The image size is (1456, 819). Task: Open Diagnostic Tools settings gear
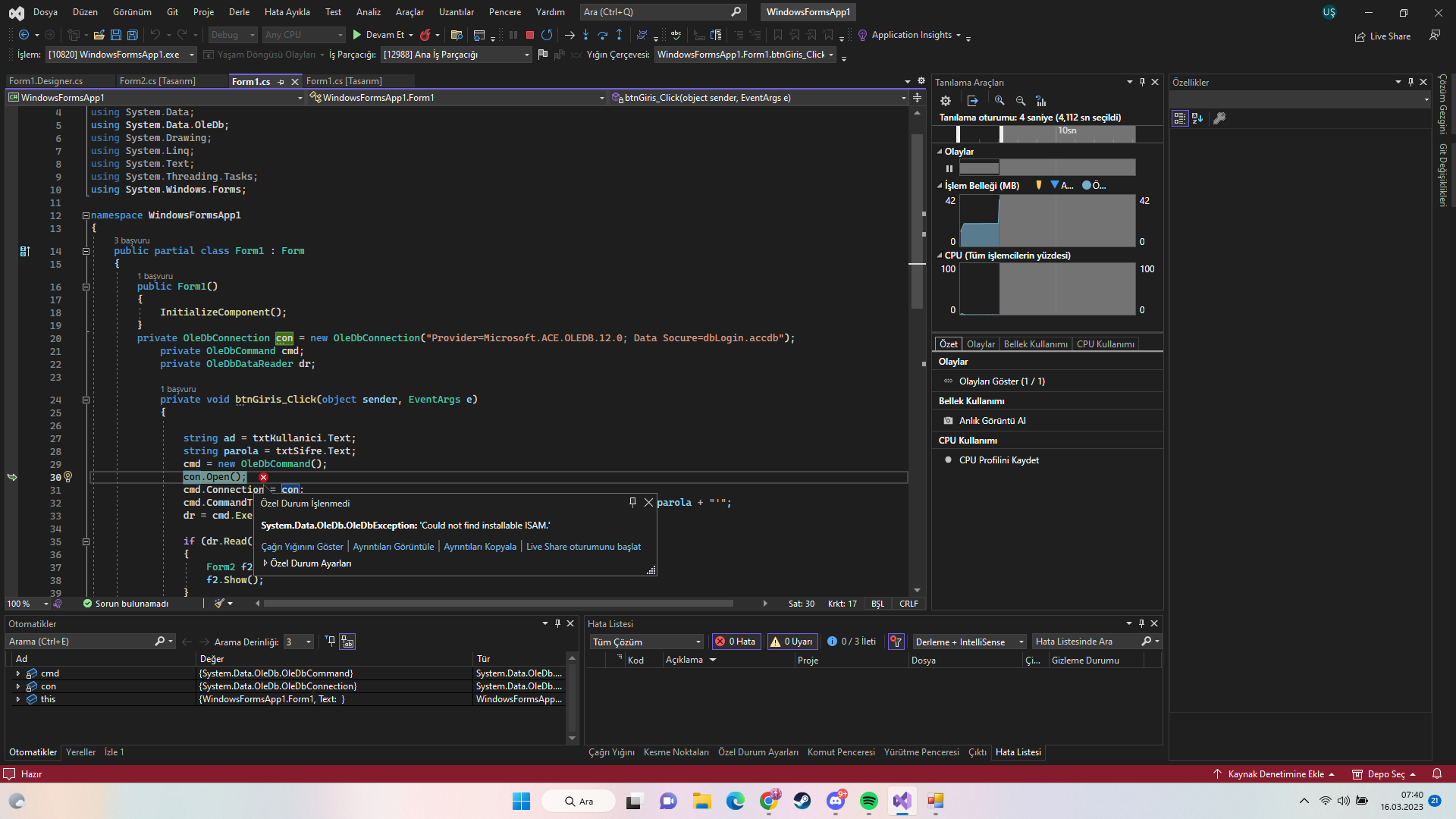(x=946, y=101)
